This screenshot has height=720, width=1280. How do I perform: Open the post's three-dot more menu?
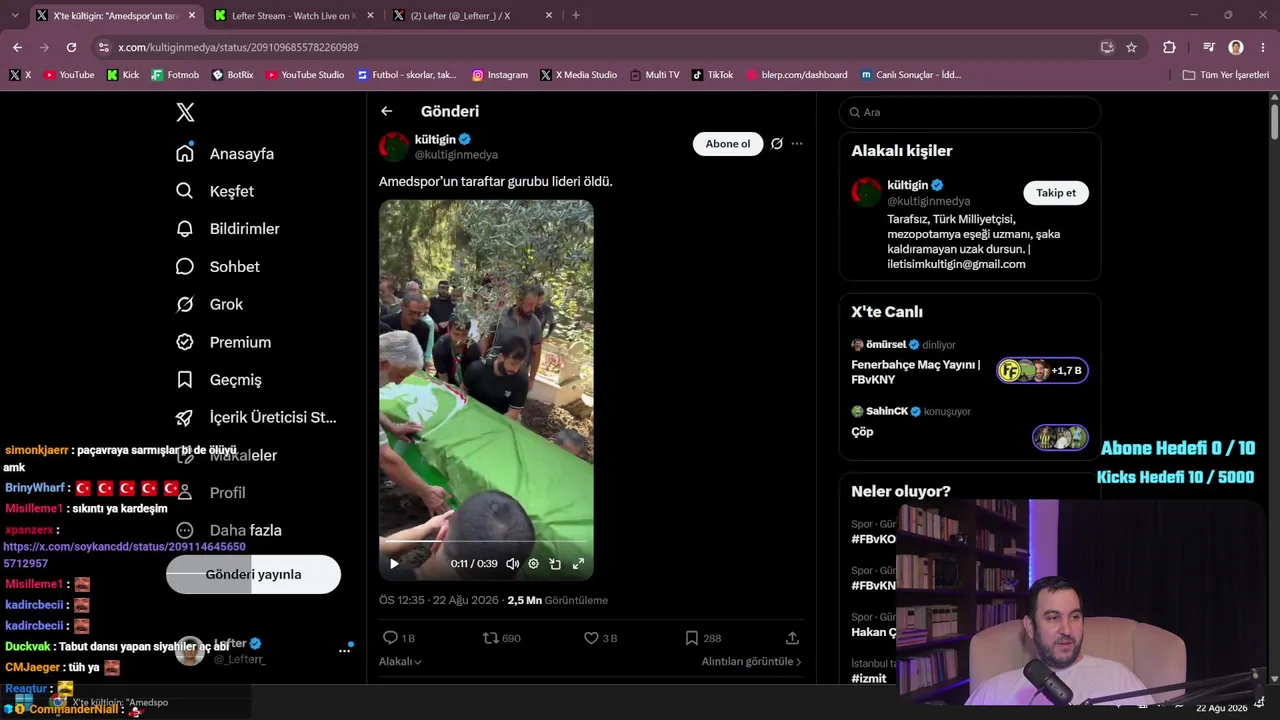pyautogui.click(x=797, y=144)
